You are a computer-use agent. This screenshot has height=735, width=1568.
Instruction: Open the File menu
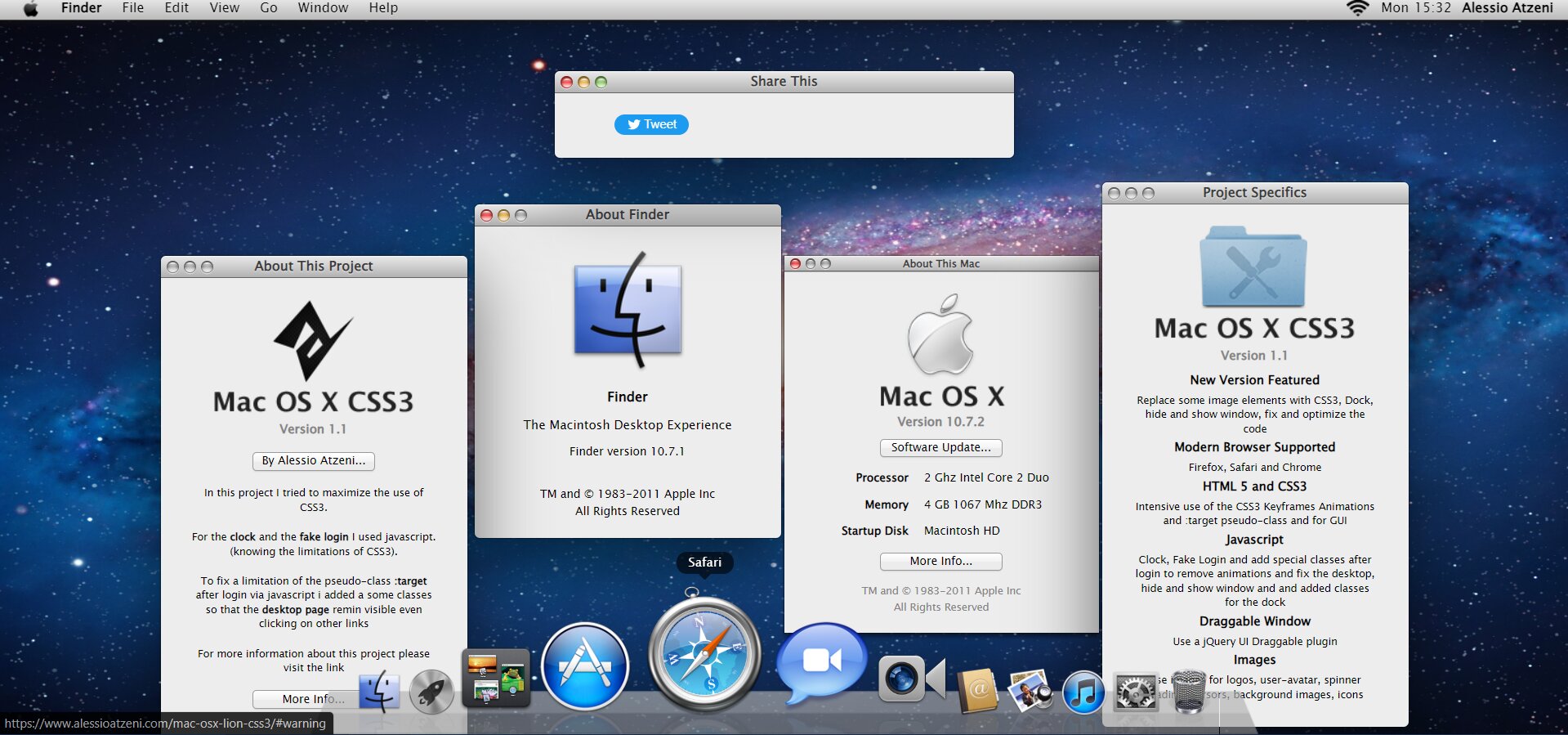[x=132, y=8]
